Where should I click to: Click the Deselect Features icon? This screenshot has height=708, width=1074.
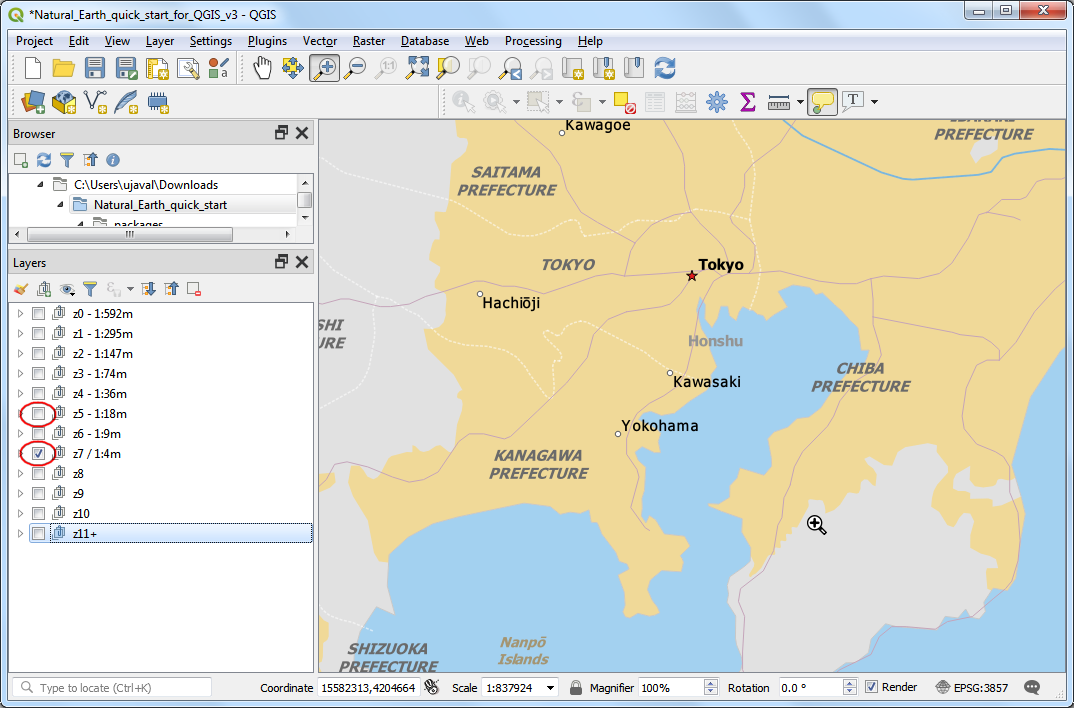[x=624, y=101]
